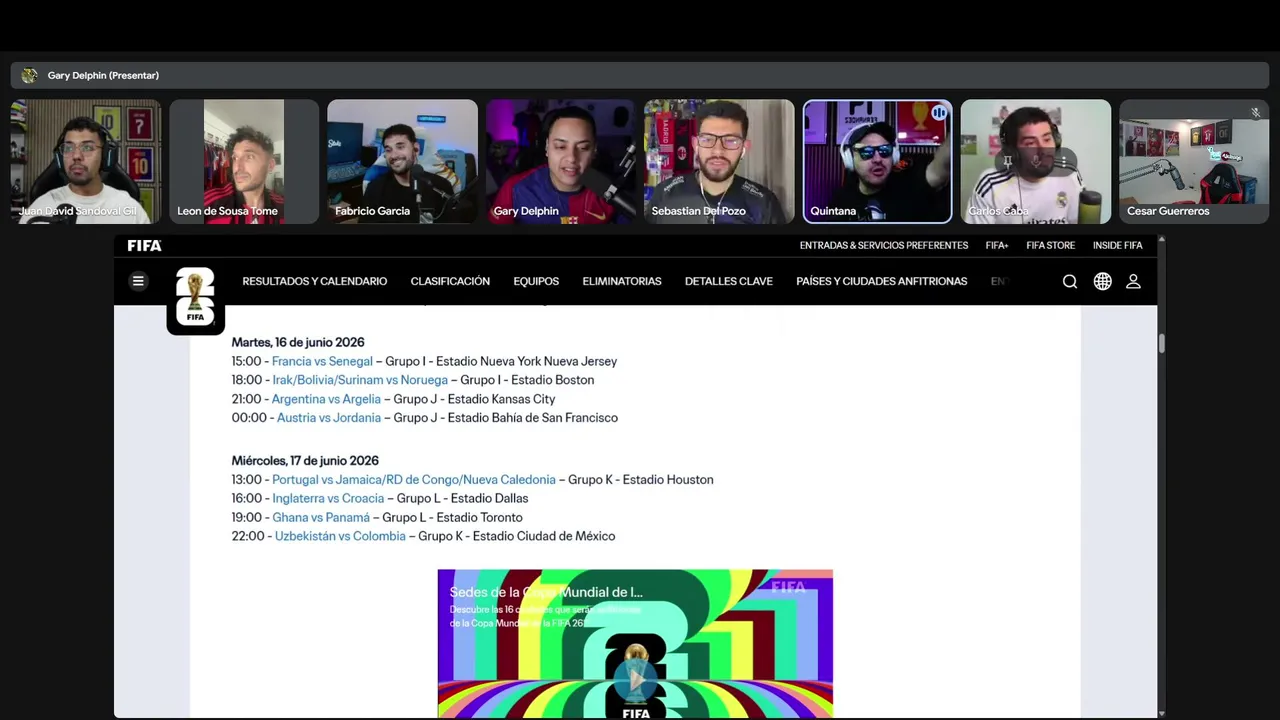This screenshot has height=720, width=1280.
Task: Open the Austria vs Jordania match
Action: click(x=329, y=418)
